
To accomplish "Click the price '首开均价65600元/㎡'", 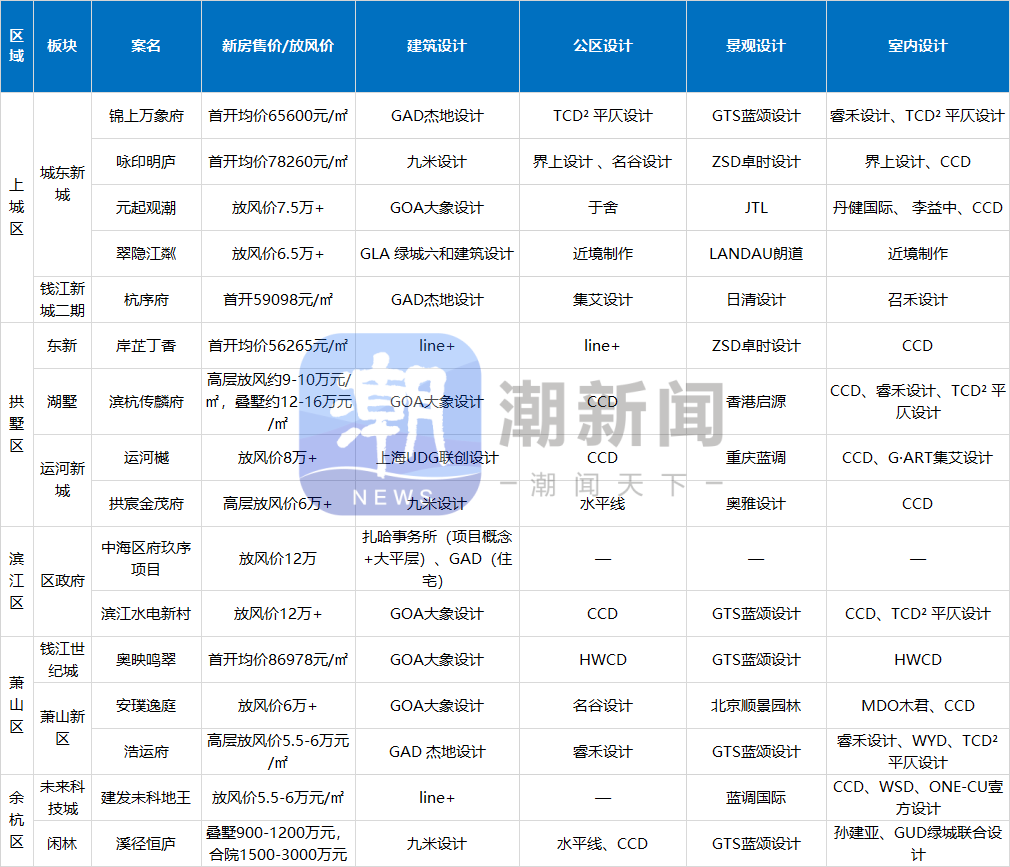I will tap(278, 116).
